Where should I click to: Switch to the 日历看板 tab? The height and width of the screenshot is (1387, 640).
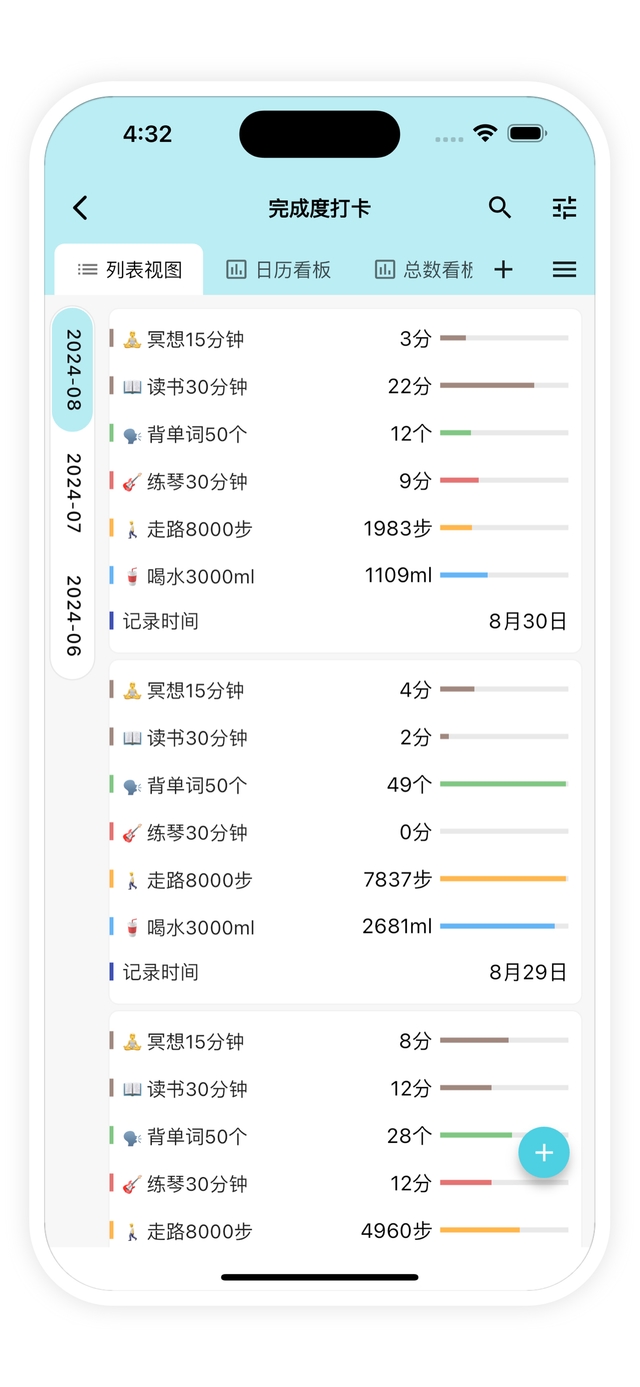tap(279, 270)
